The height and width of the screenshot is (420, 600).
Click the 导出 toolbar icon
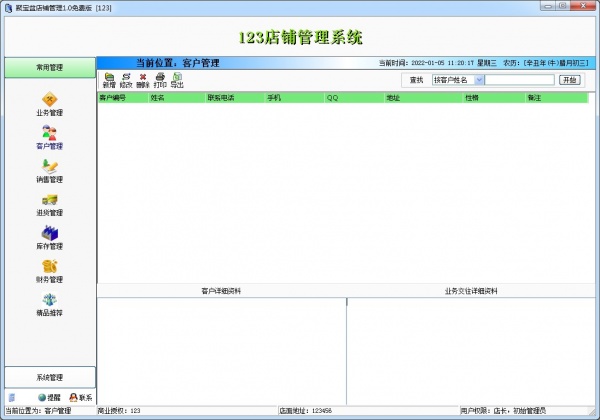[x=176, y=80]
